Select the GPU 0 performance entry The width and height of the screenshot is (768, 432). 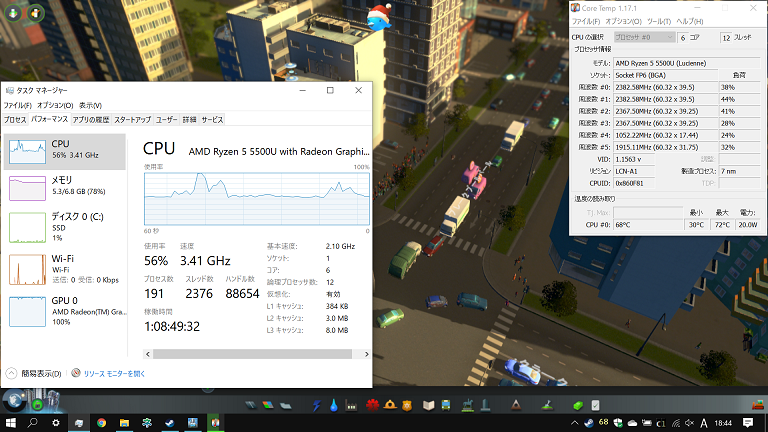65,311
